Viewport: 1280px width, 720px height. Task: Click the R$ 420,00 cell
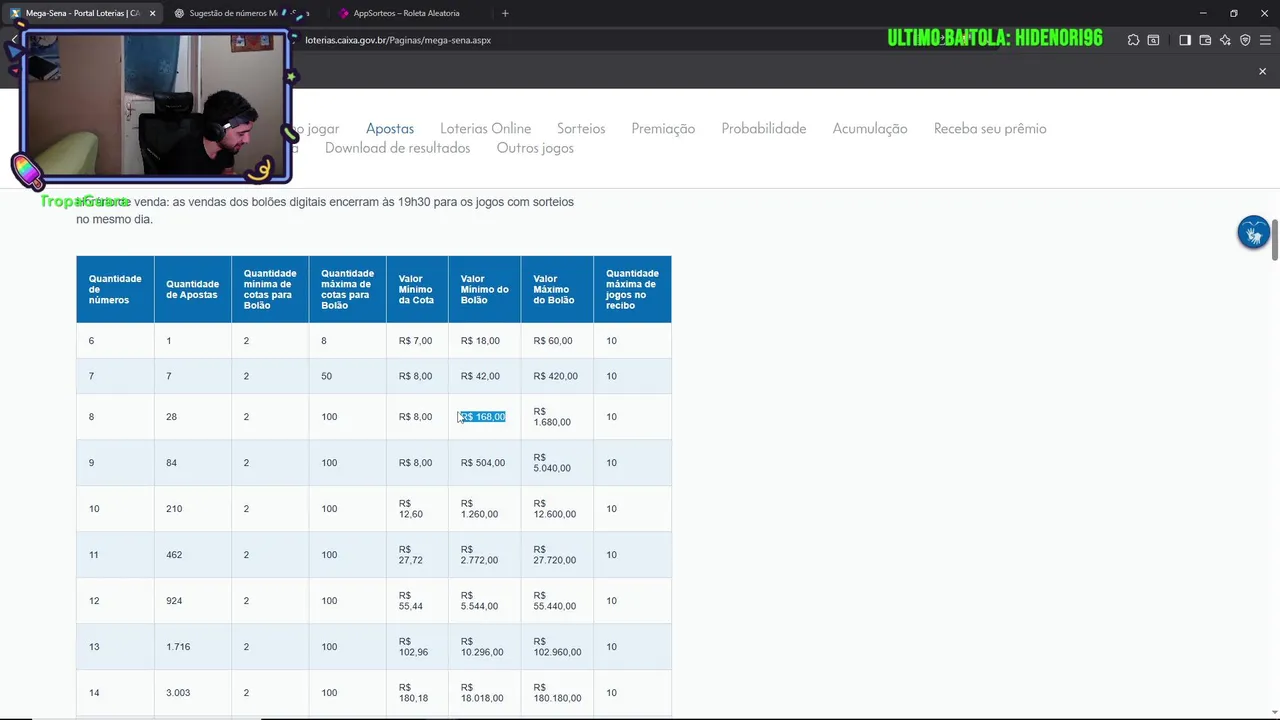[555, 376]
